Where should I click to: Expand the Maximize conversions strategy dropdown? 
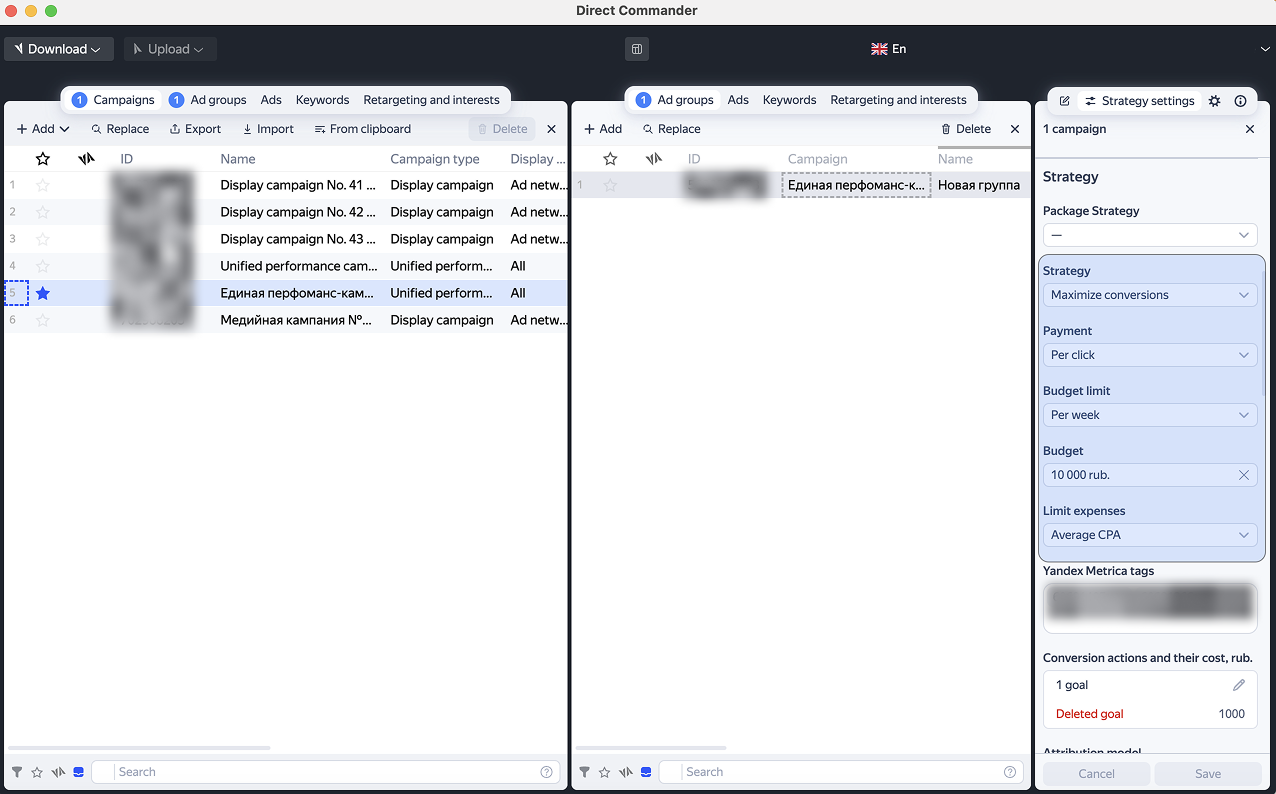1149,295
